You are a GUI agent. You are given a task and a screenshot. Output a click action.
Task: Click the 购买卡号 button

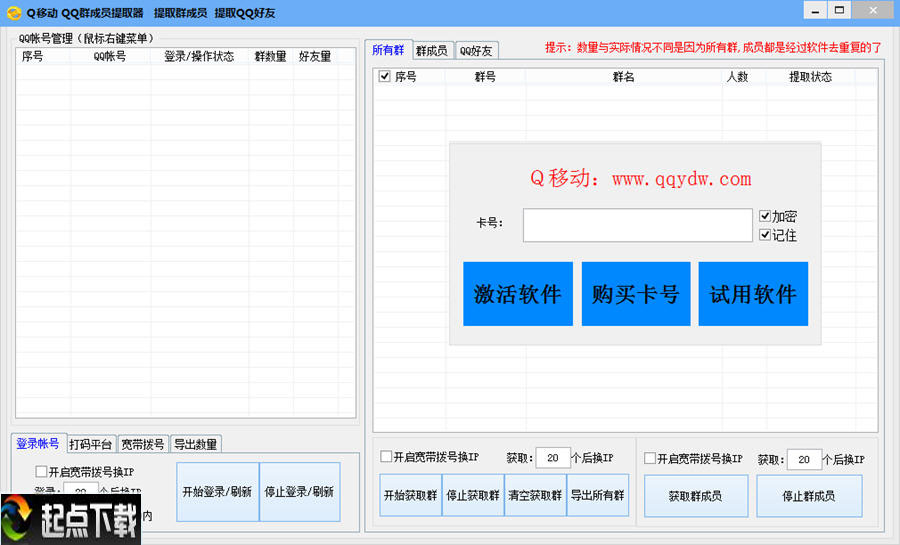[636, 294]
